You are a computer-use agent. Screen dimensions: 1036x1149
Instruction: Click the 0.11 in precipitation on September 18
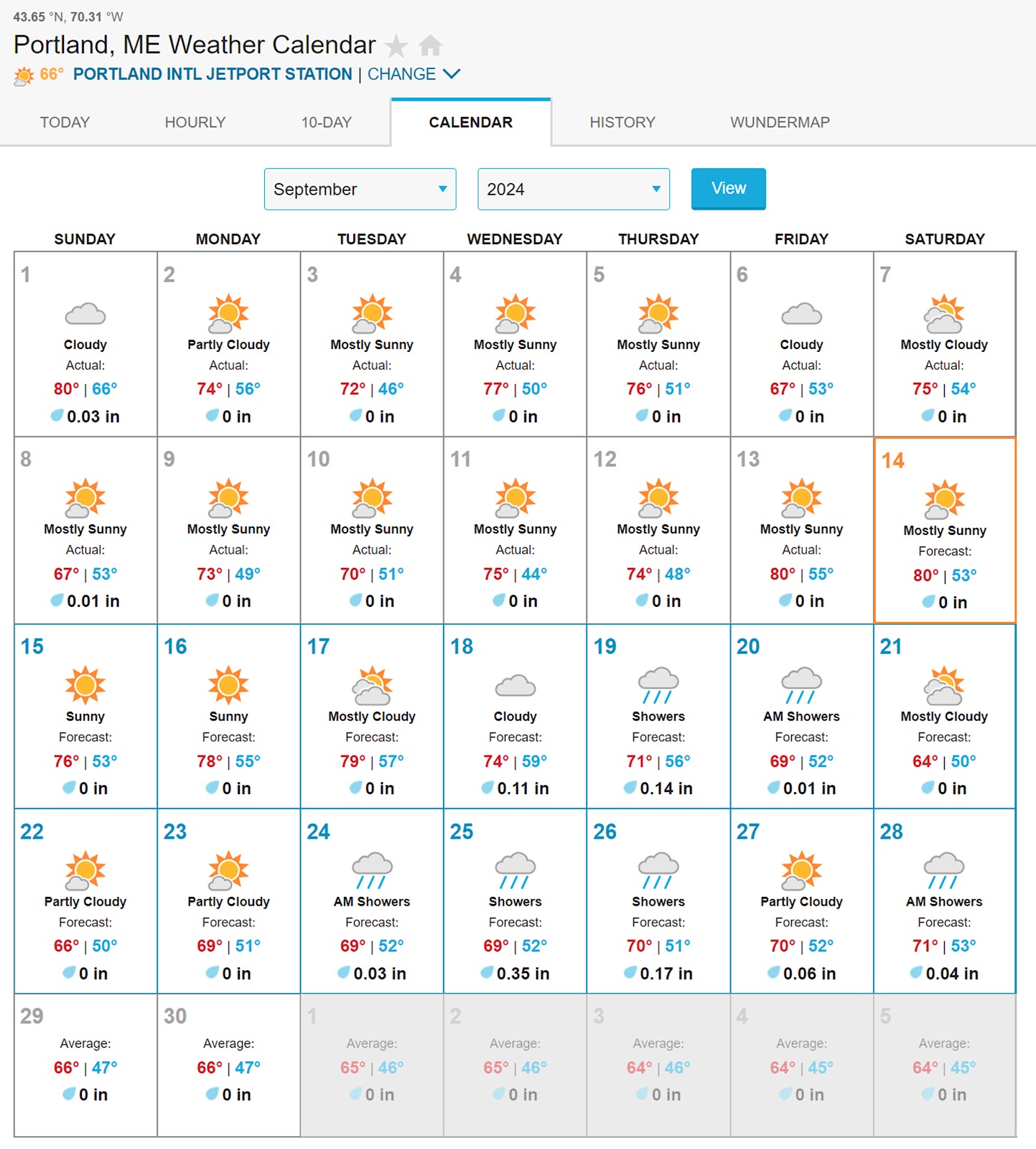pos(523,788)
